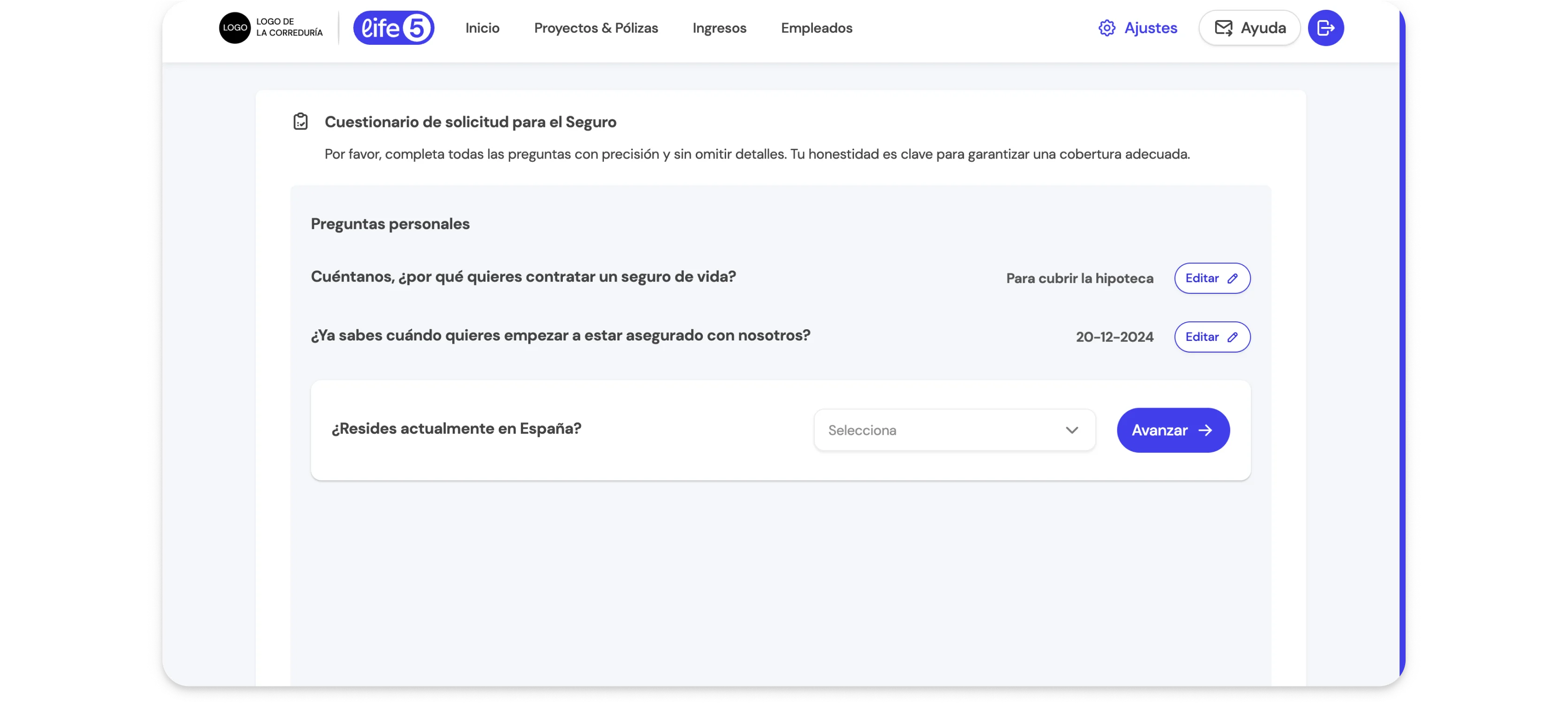Viewport: 1568px width, 707px height.
Task: Click the Ayuda button
Action: coord(1249,28)
